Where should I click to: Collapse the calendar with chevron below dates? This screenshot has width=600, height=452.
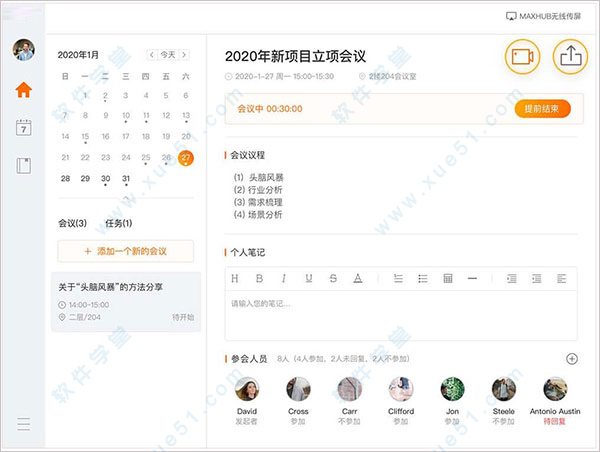(126, 198)
